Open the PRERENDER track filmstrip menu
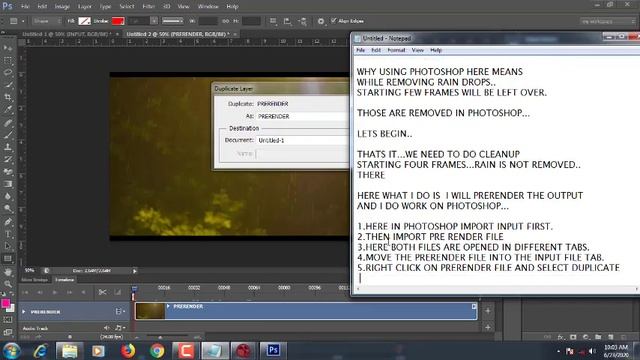The image size is (640, 360). click(x=119, y=312)
